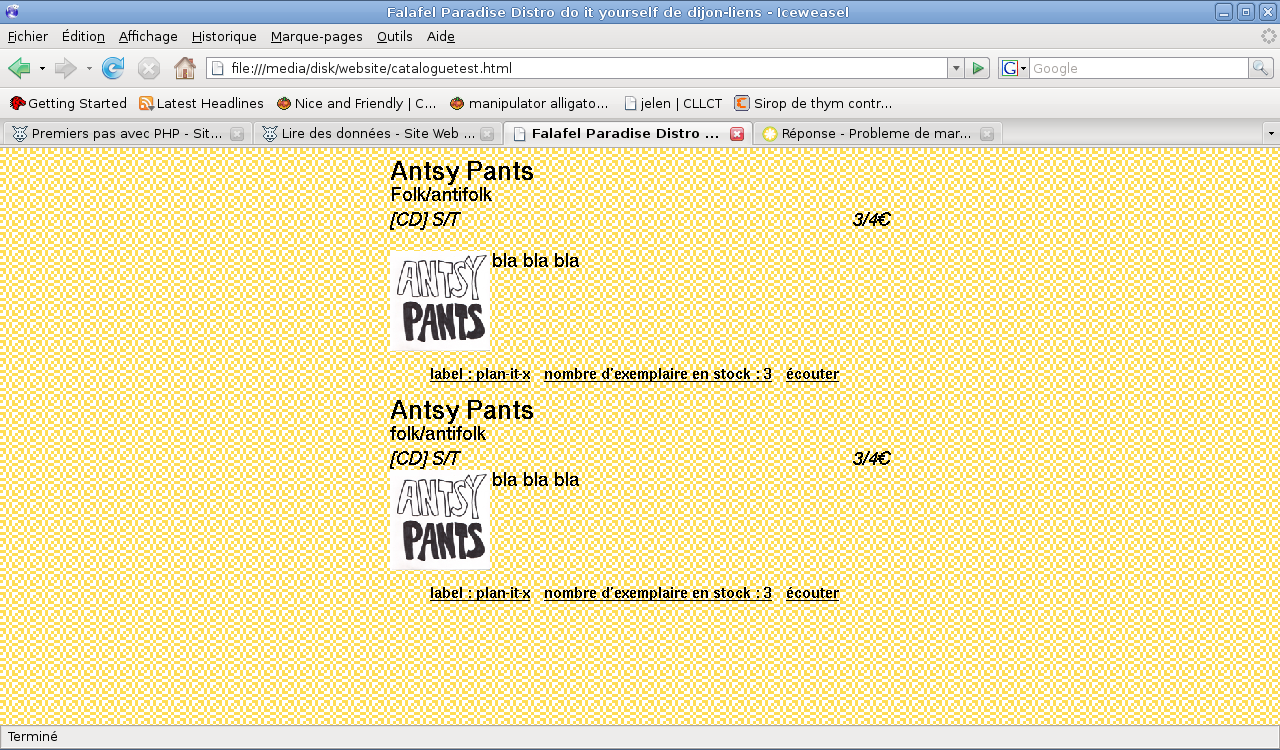This screenshot has width=1280, height=750.
Task: Click the activity throbber icon
Action: [x=1268, y=36]
